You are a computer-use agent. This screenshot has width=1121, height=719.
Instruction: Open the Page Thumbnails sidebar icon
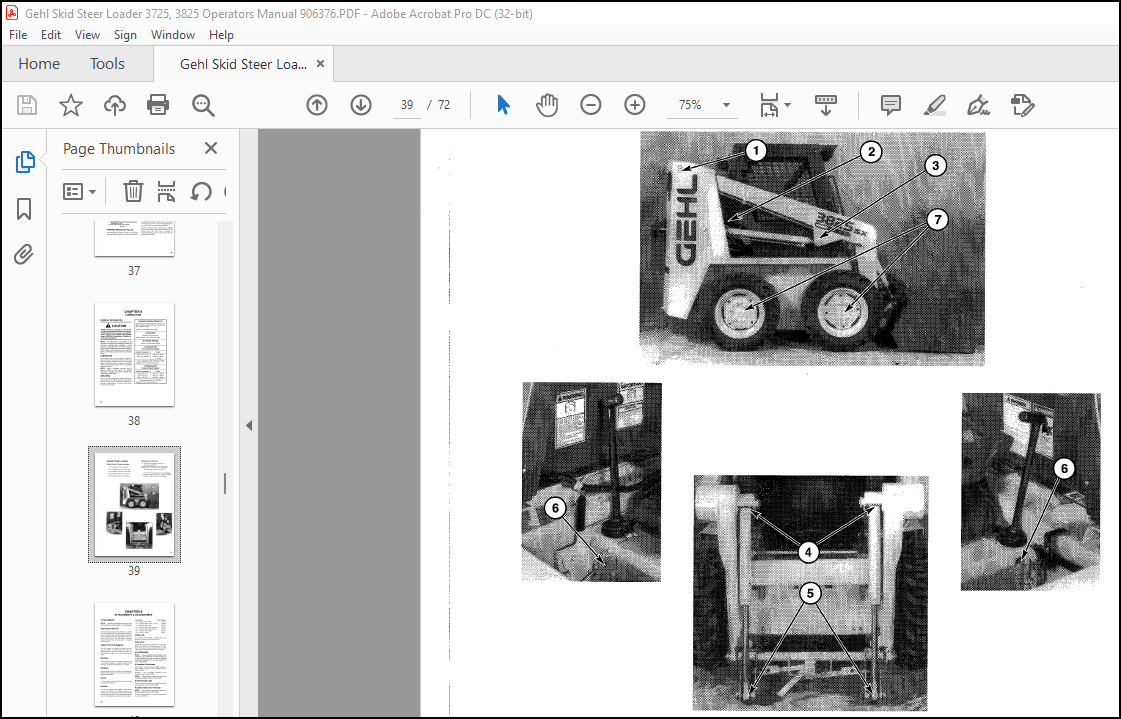pyautogui.click(x=24, y=162)
